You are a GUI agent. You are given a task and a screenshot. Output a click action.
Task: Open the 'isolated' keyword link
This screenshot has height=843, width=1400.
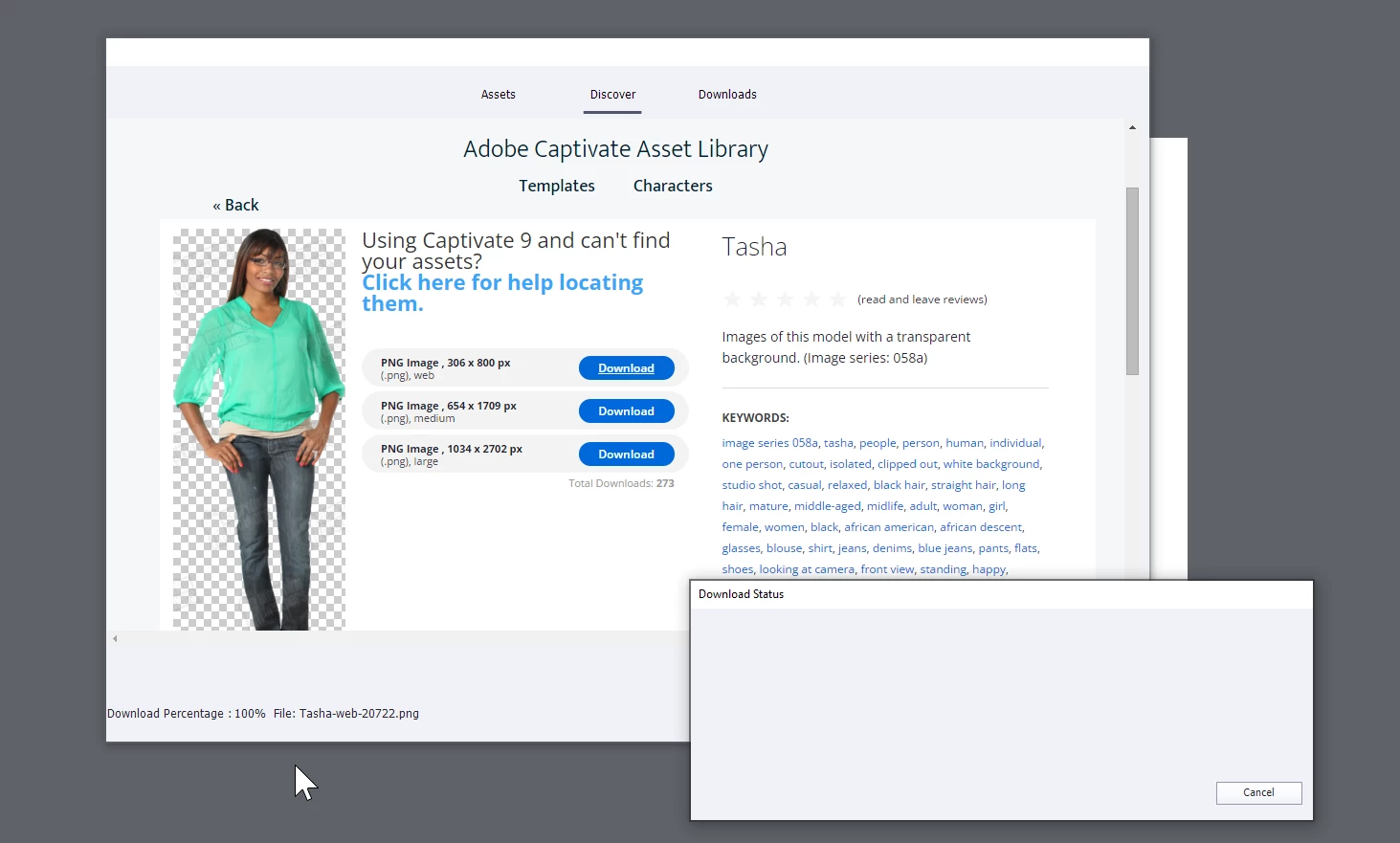point(851,464)
